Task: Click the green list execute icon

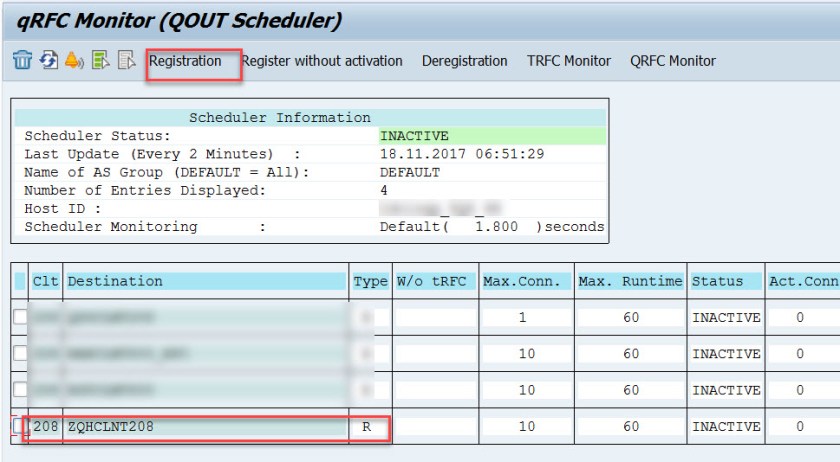Action: point(100,60)
